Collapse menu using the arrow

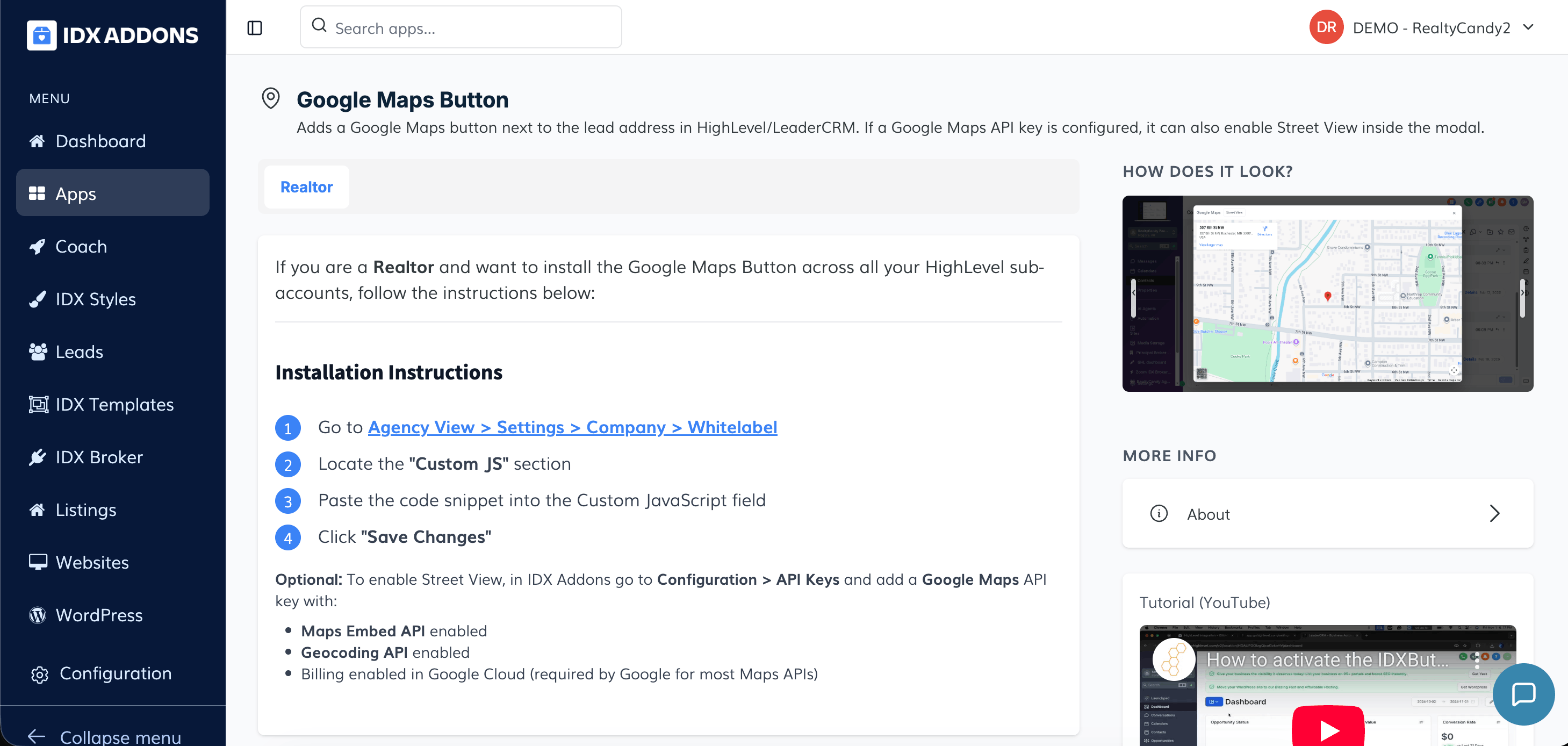click(x=37, y=736)
